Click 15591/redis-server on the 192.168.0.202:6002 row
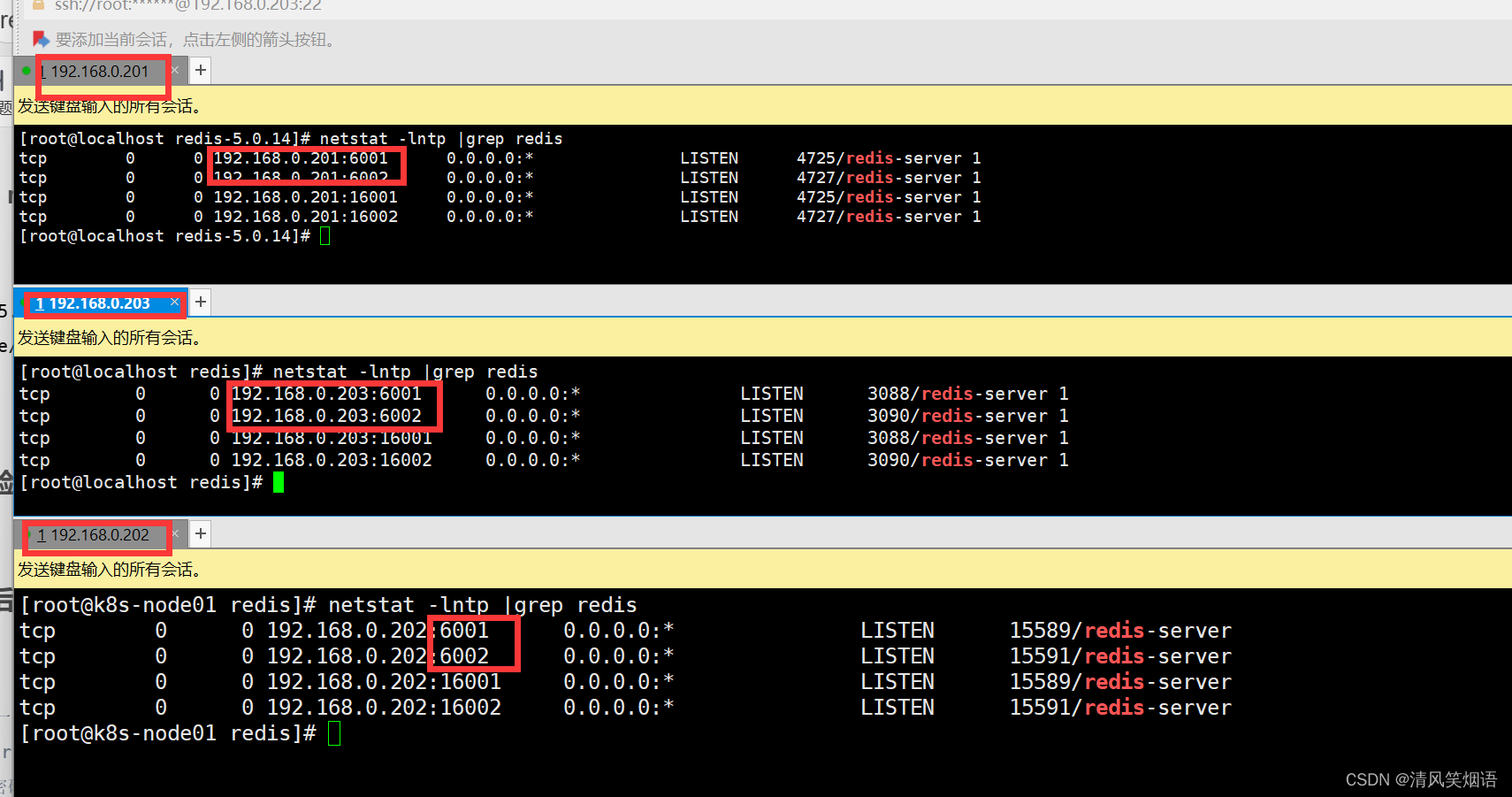This screenshot has height=797, width=1512. click(x=1120, y=656)
